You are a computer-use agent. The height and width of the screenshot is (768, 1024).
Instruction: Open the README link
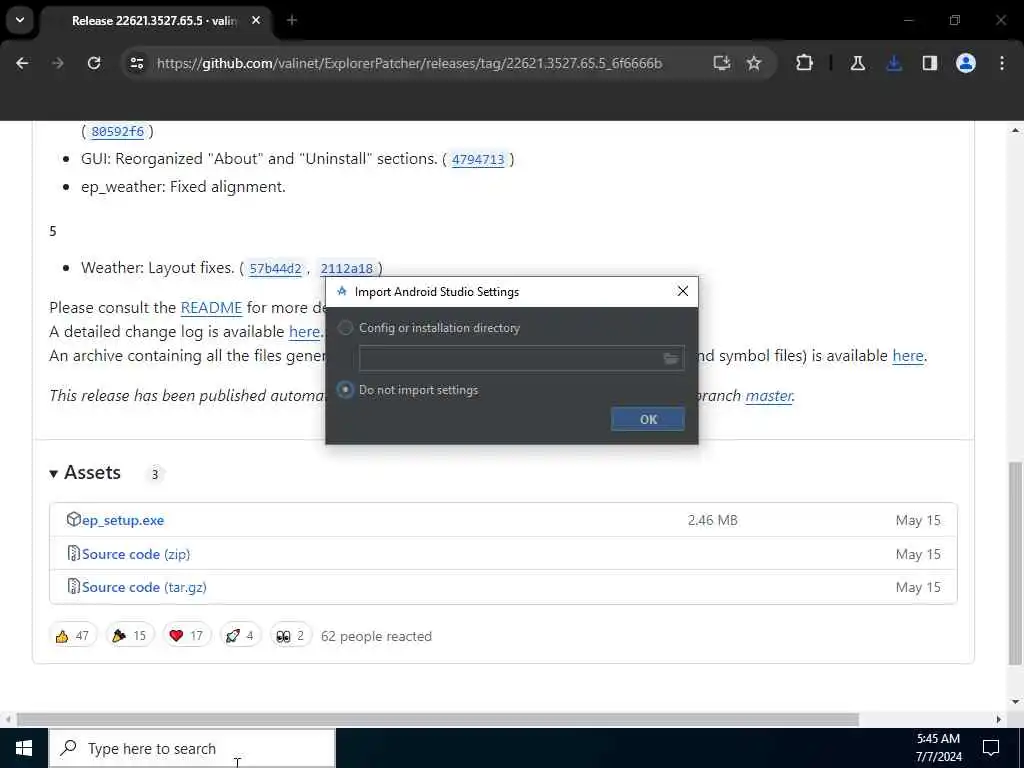pos(211,308)
